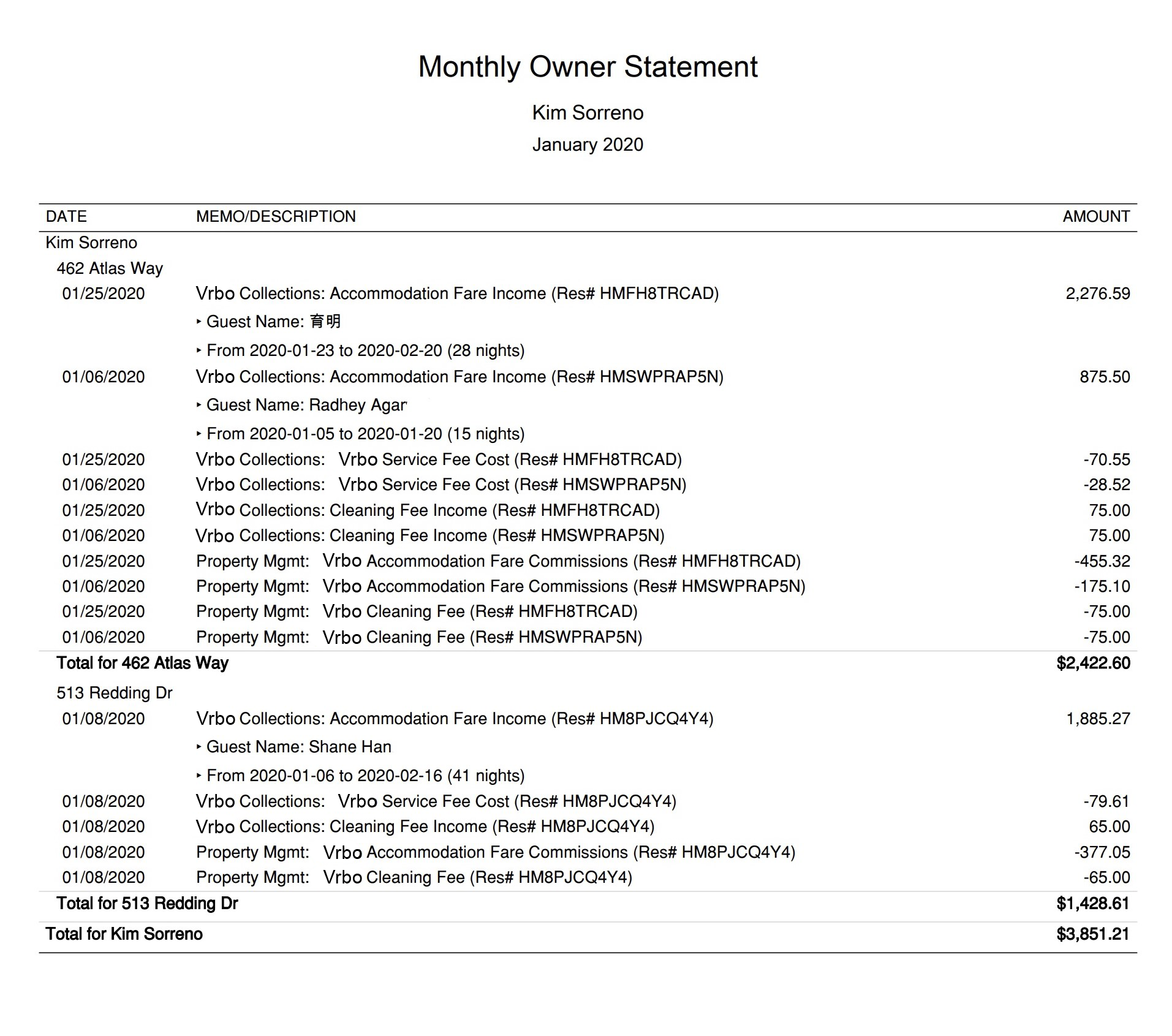
Task: Click the $1,428.61 total amount
Action: pos(1093,904)
